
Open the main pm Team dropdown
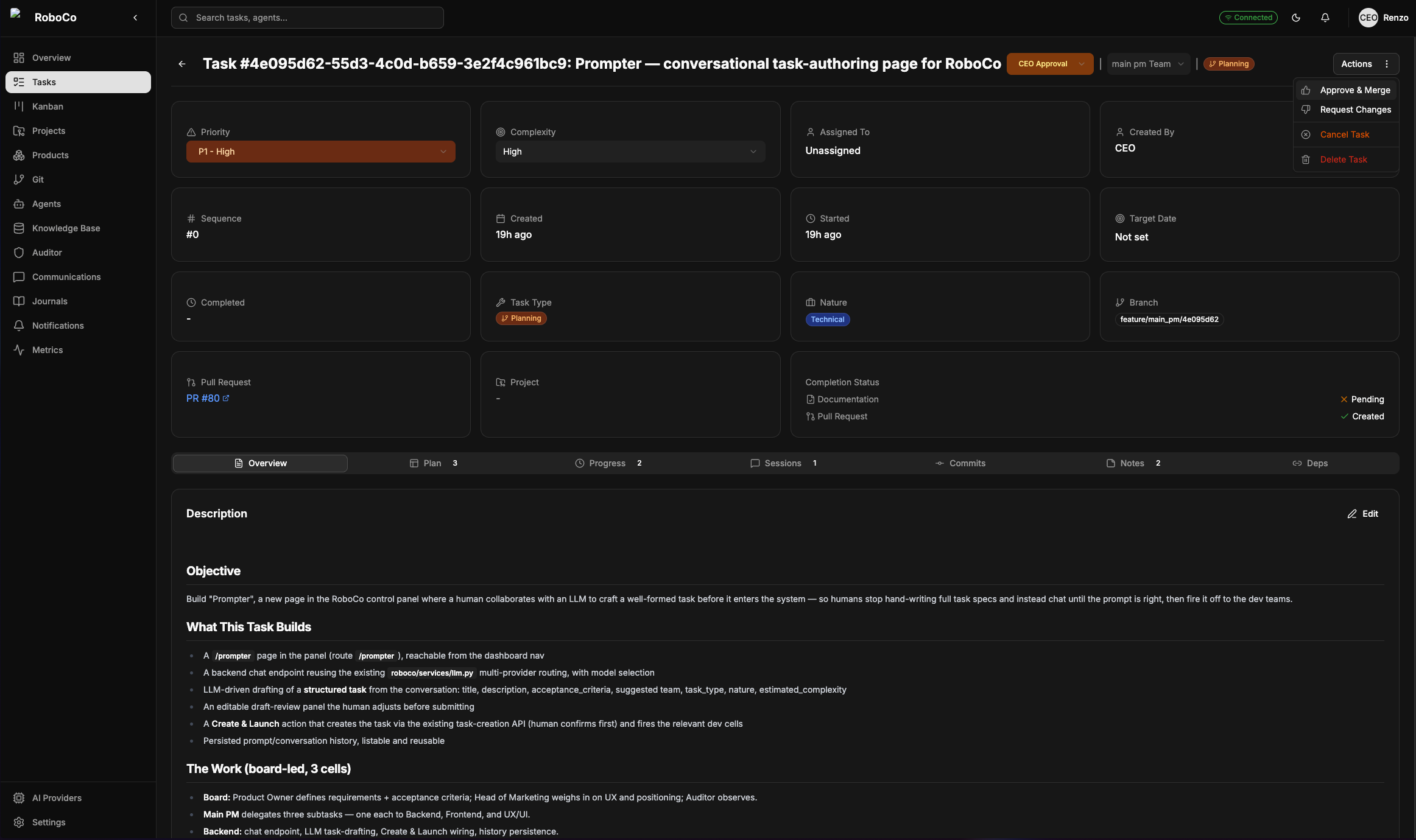(1148, 64)
